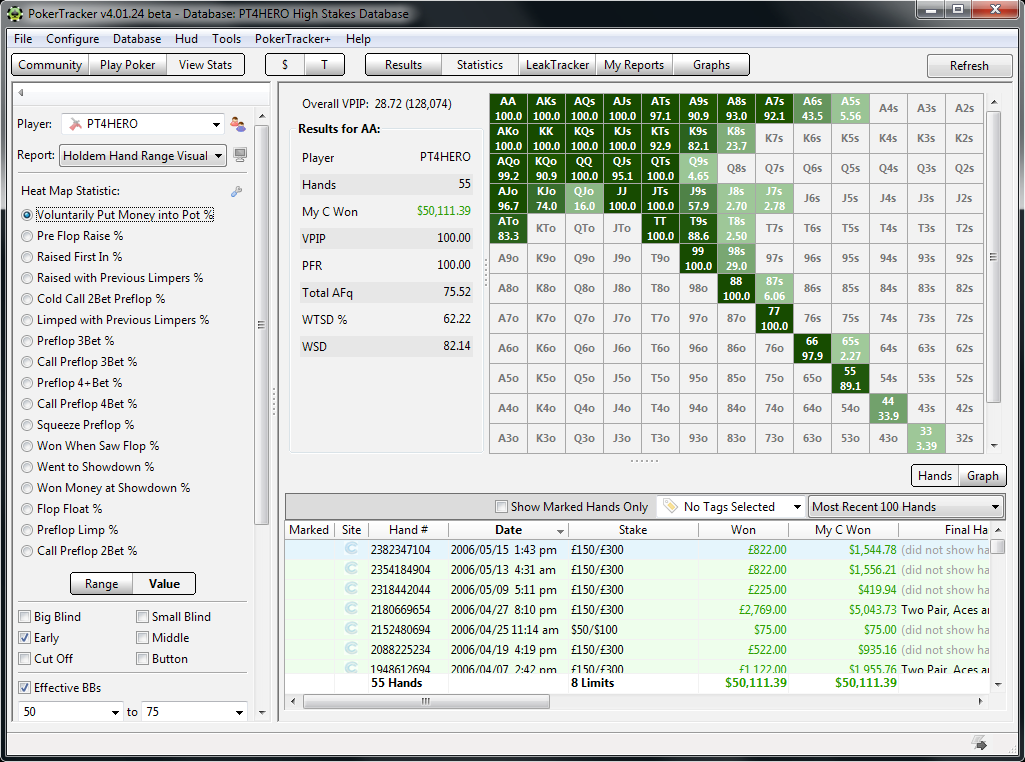Check the Button position filter

point(141,658)
